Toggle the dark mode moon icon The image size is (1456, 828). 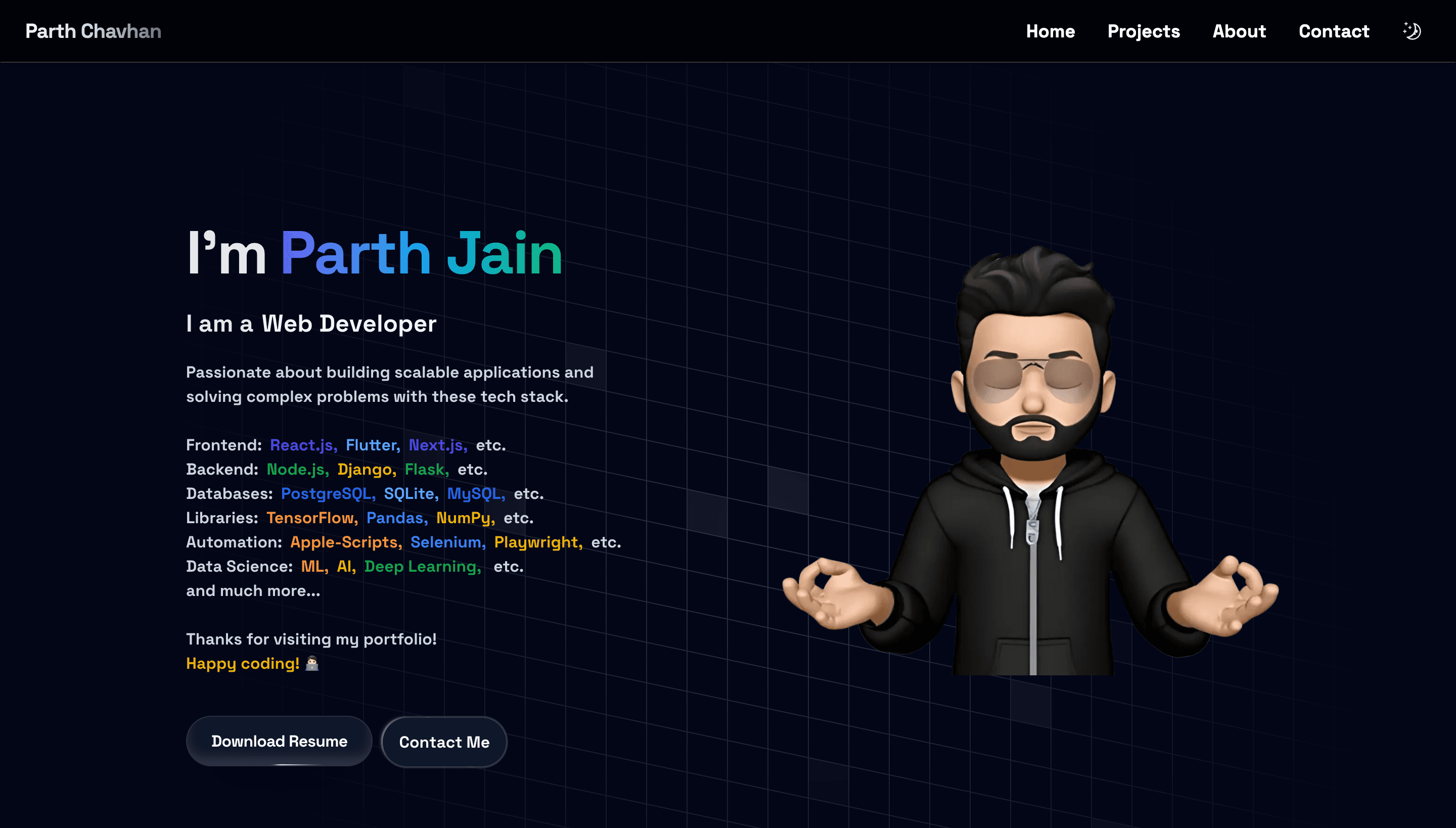click(1412, 31)
